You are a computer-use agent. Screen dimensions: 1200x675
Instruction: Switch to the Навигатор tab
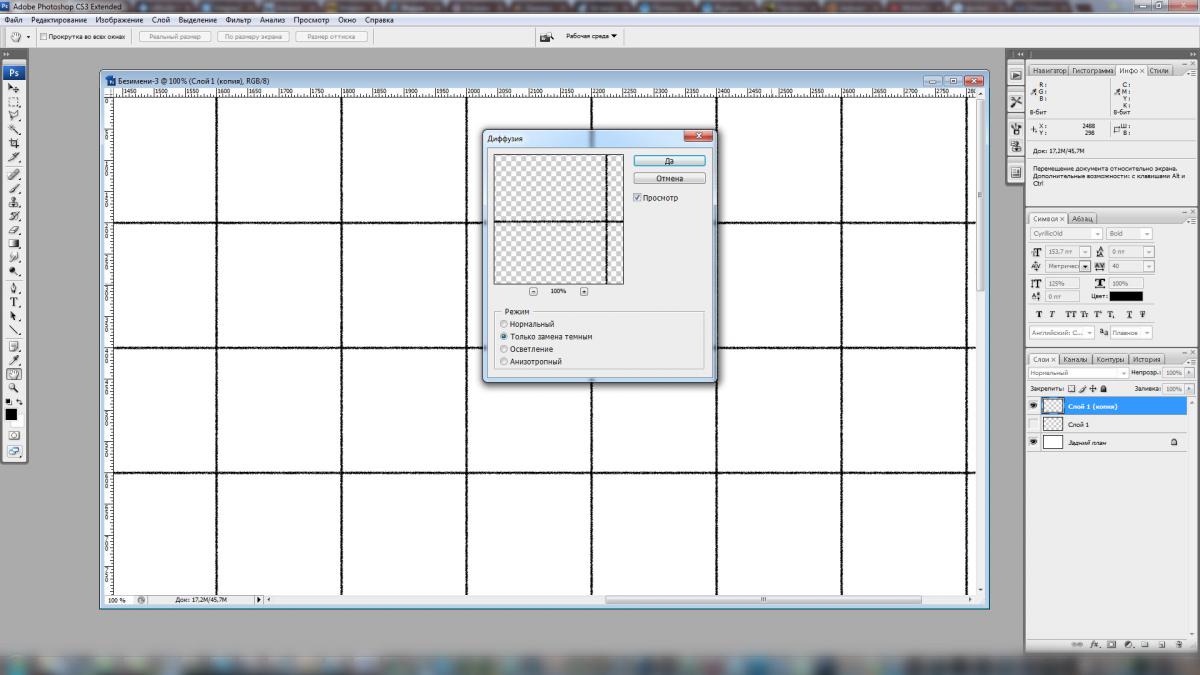[1049, 71]
